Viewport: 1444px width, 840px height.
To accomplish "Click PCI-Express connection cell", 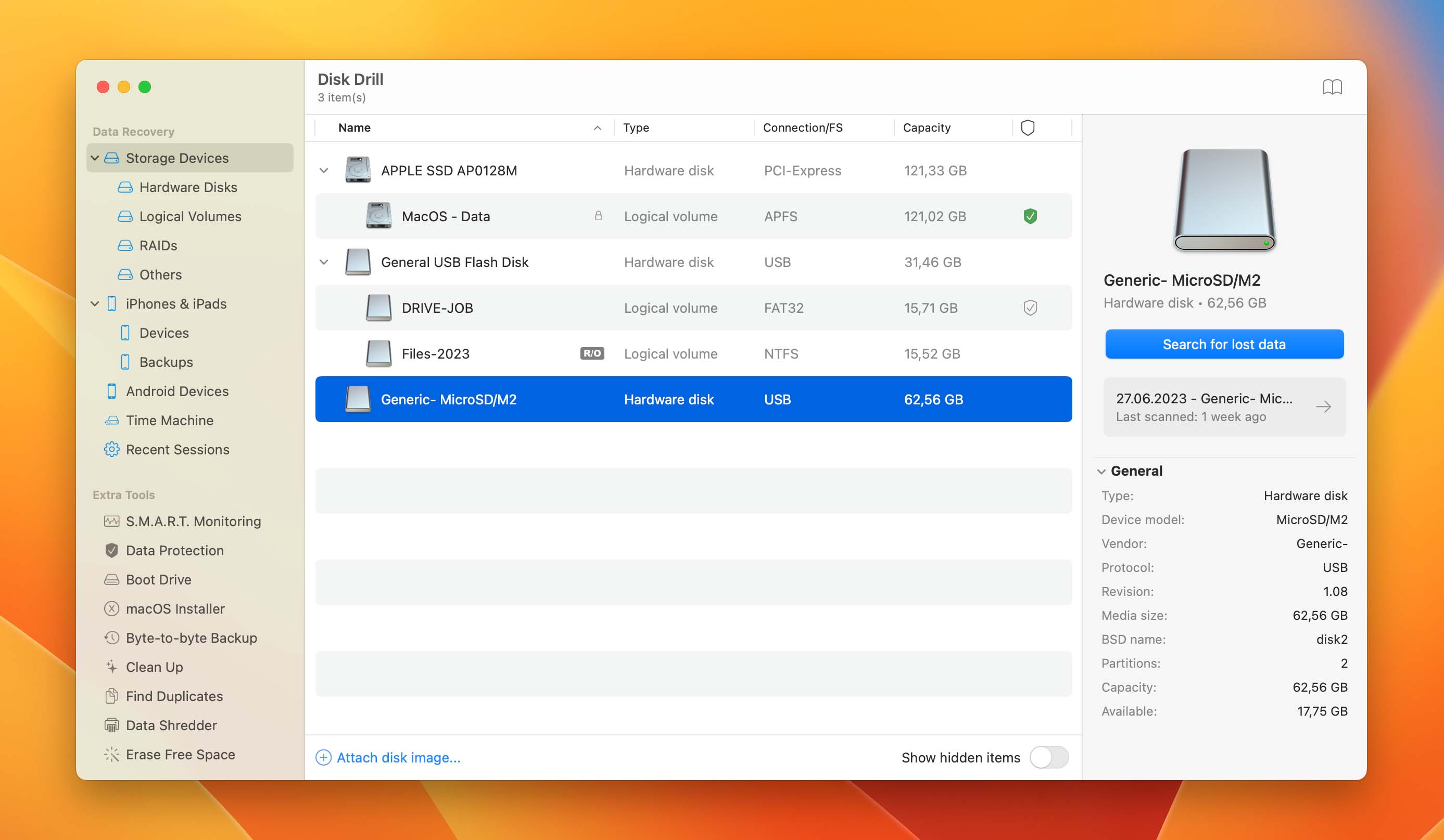I will pyautogui.click(x=802, y=171).
